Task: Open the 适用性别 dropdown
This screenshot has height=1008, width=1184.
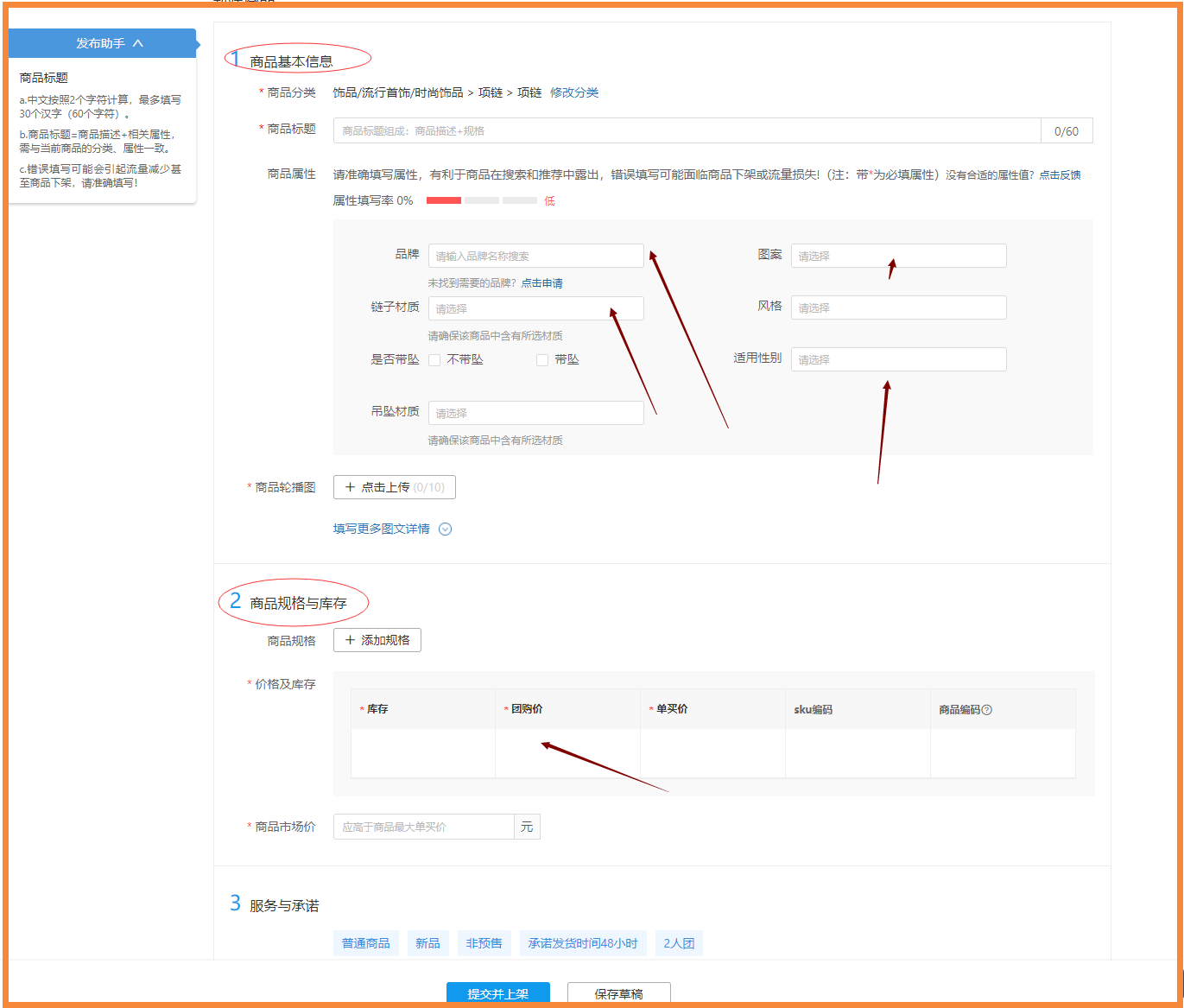Action: tap(899, 359)
